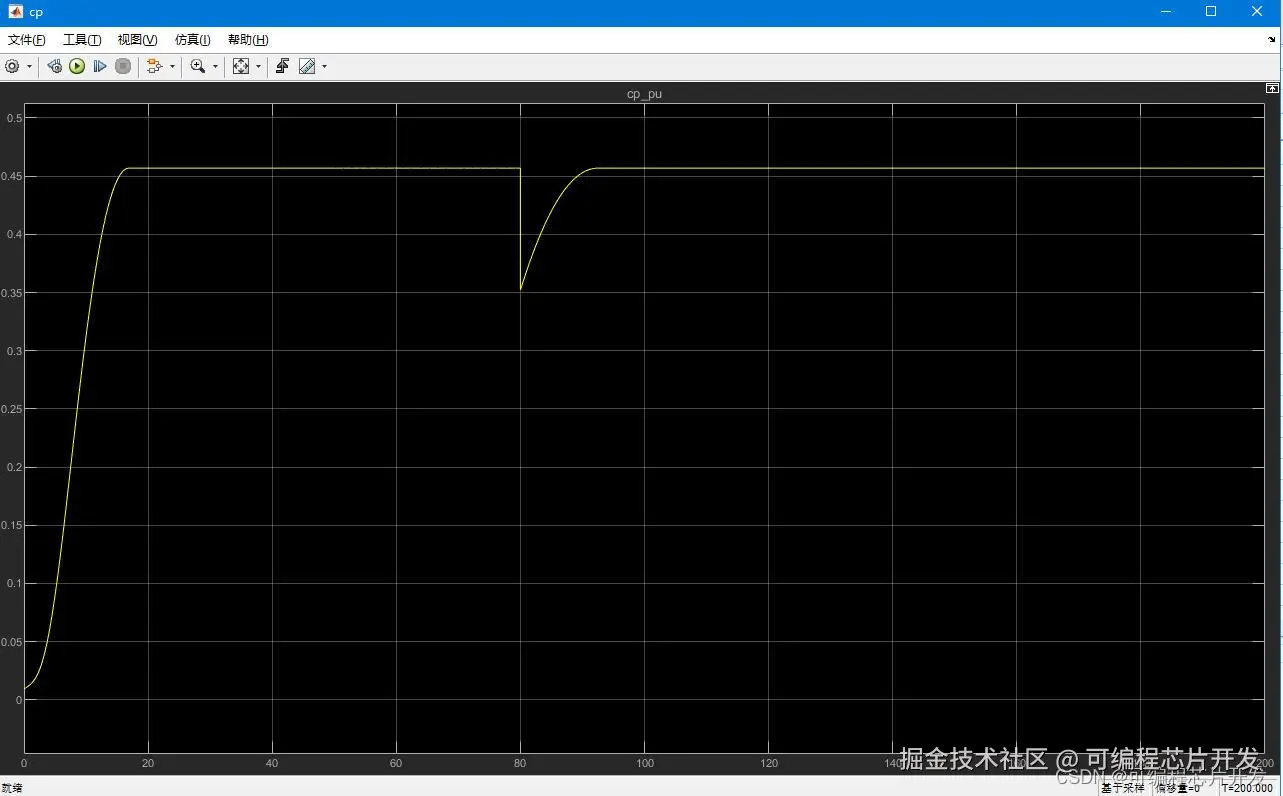Select the zoom in tool
The image size is (1283, 796).
point(198,66)
